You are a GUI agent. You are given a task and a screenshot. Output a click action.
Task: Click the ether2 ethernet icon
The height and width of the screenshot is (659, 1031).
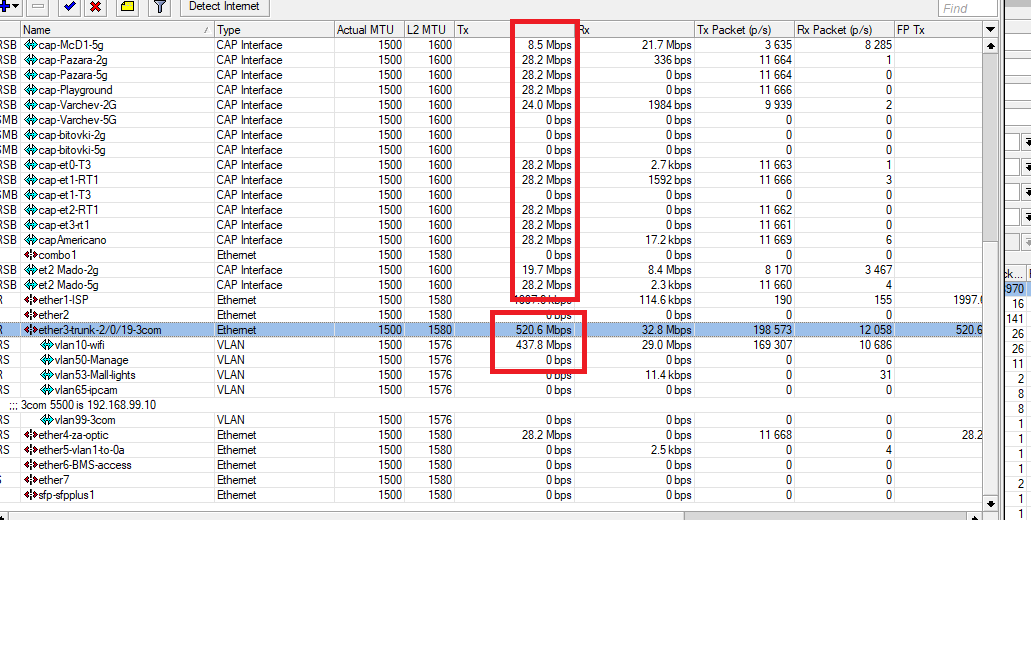coord(30,315)
